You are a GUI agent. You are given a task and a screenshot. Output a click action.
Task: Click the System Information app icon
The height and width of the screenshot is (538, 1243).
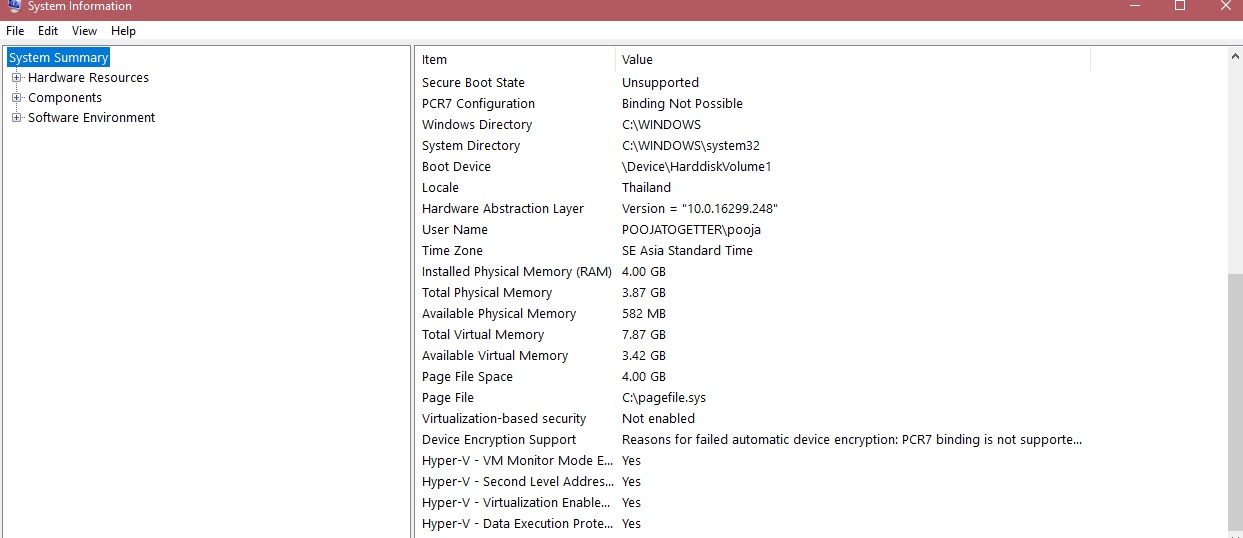pyautogui.click(x=13, y=5)
